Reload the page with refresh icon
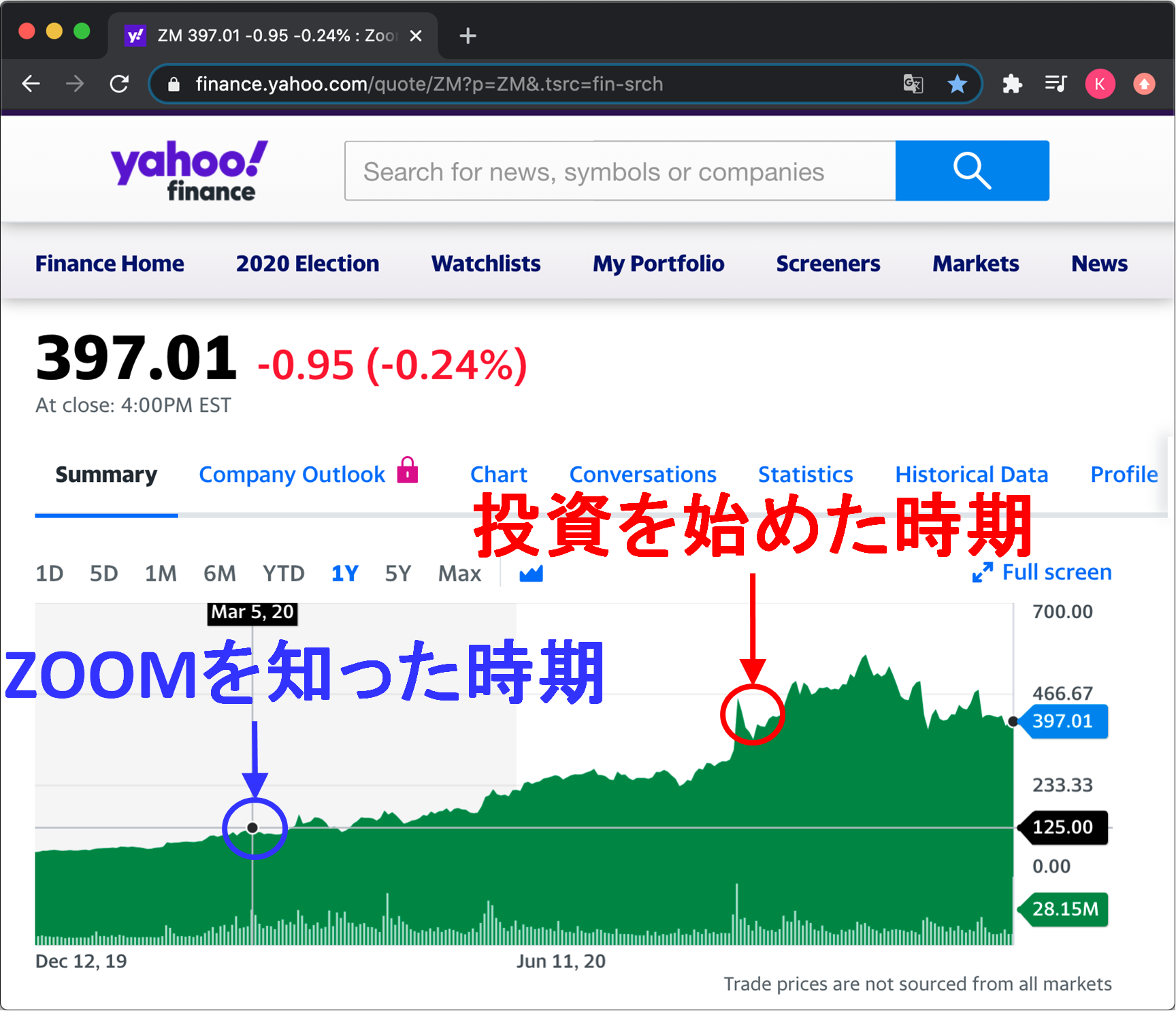This screenshot has height=1011, width=1176. 120,84
